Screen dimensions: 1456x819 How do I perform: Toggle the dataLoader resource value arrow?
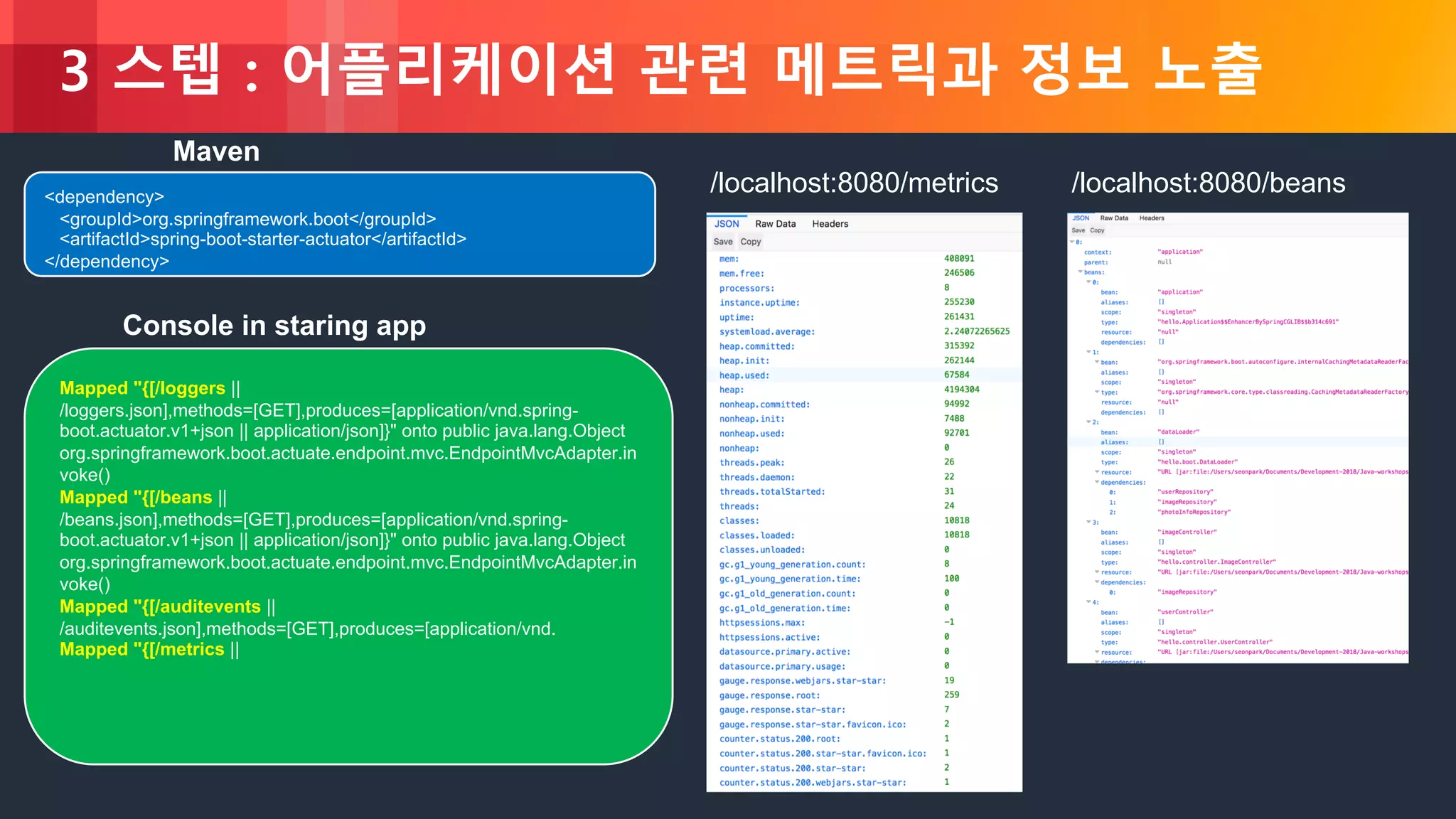1097,472
